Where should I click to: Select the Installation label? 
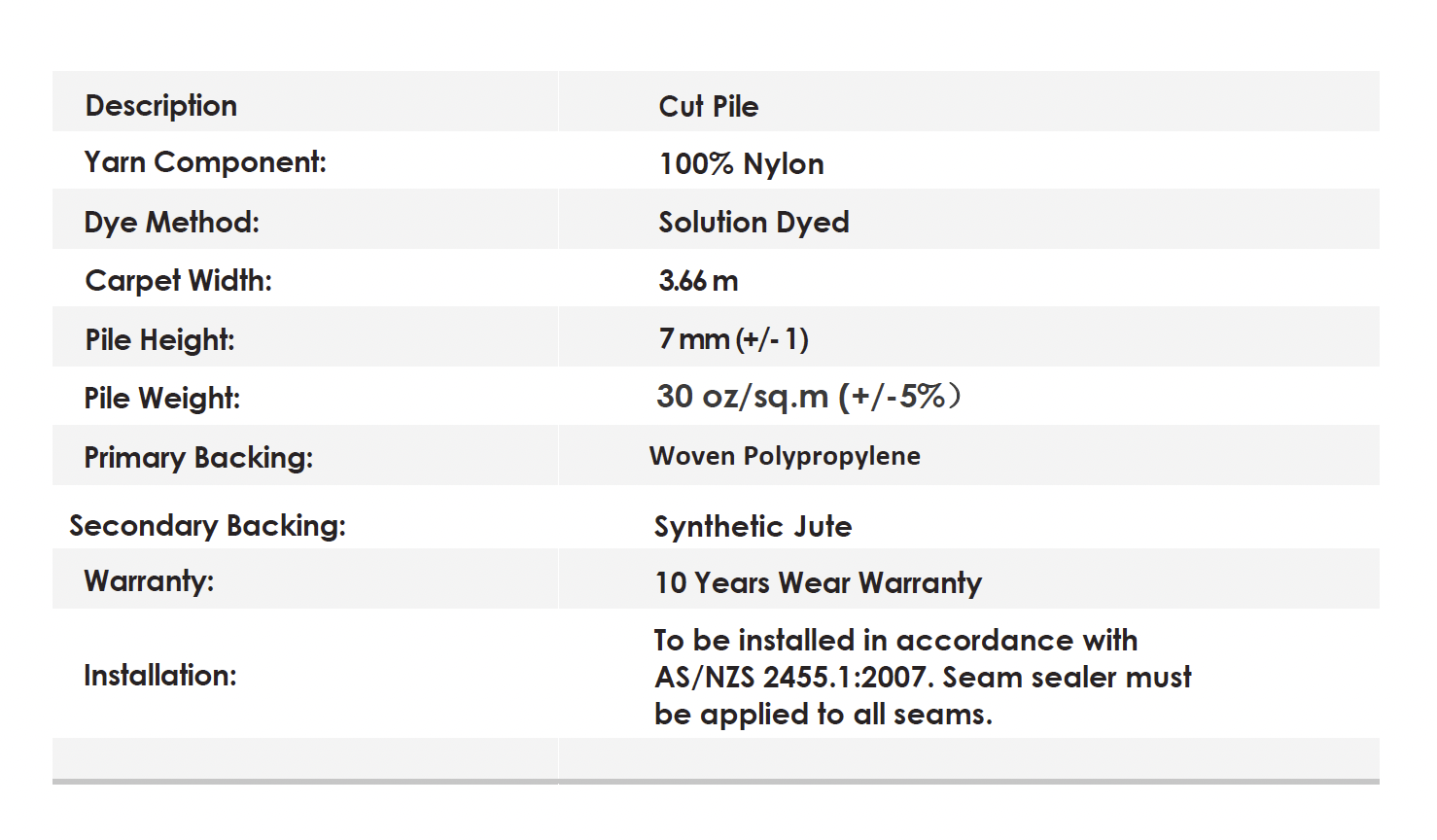[x=160, y=675]
